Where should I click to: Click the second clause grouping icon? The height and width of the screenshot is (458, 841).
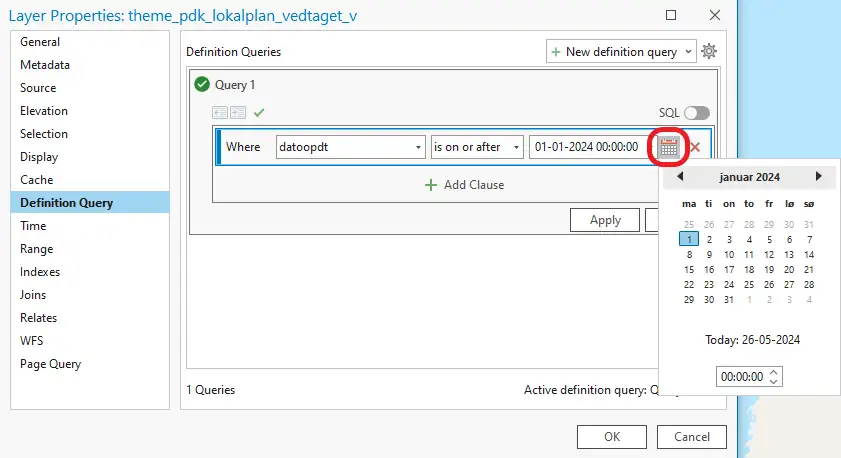point(238,113)
